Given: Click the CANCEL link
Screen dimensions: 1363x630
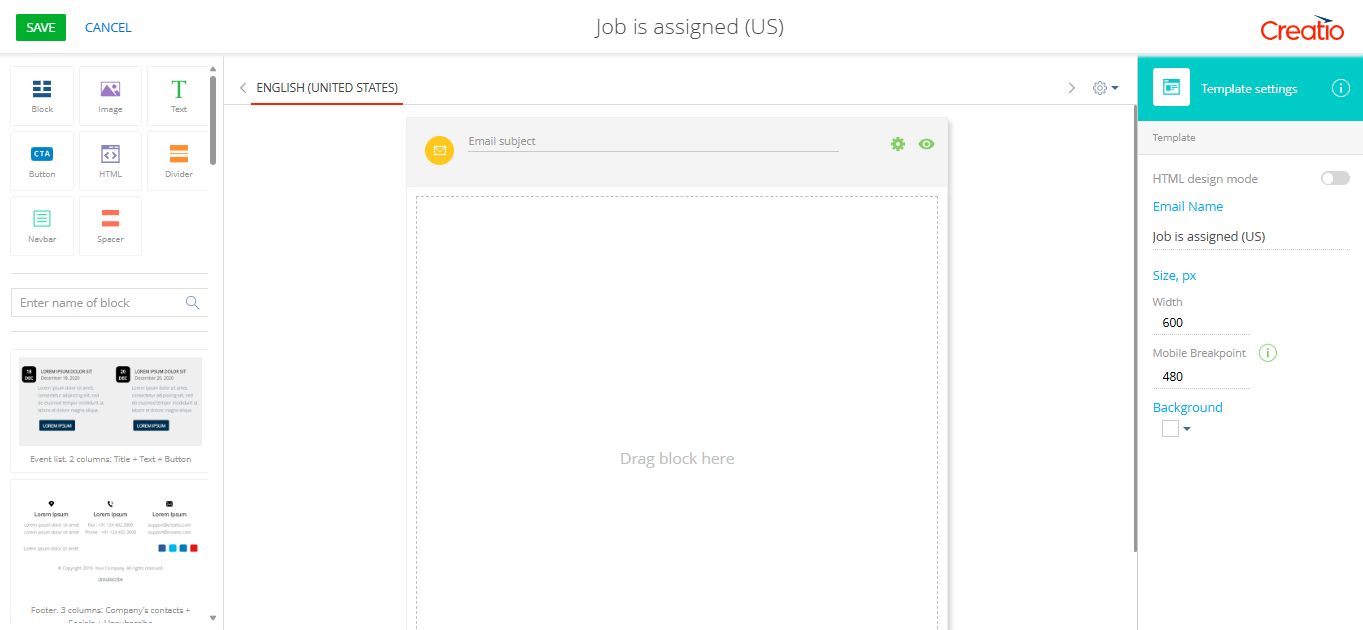Looking at the screenshot, I should point(108,28).
